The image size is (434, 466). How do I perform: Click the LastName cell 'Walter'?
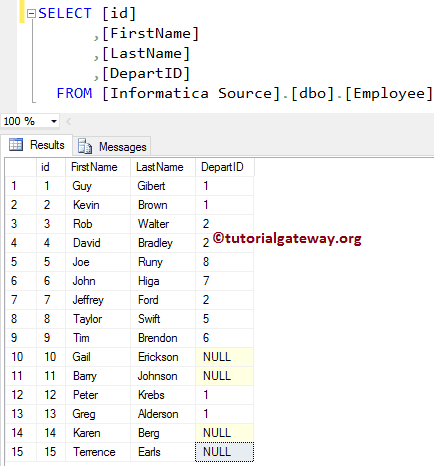pyautogui.click(x=163, y=224)
